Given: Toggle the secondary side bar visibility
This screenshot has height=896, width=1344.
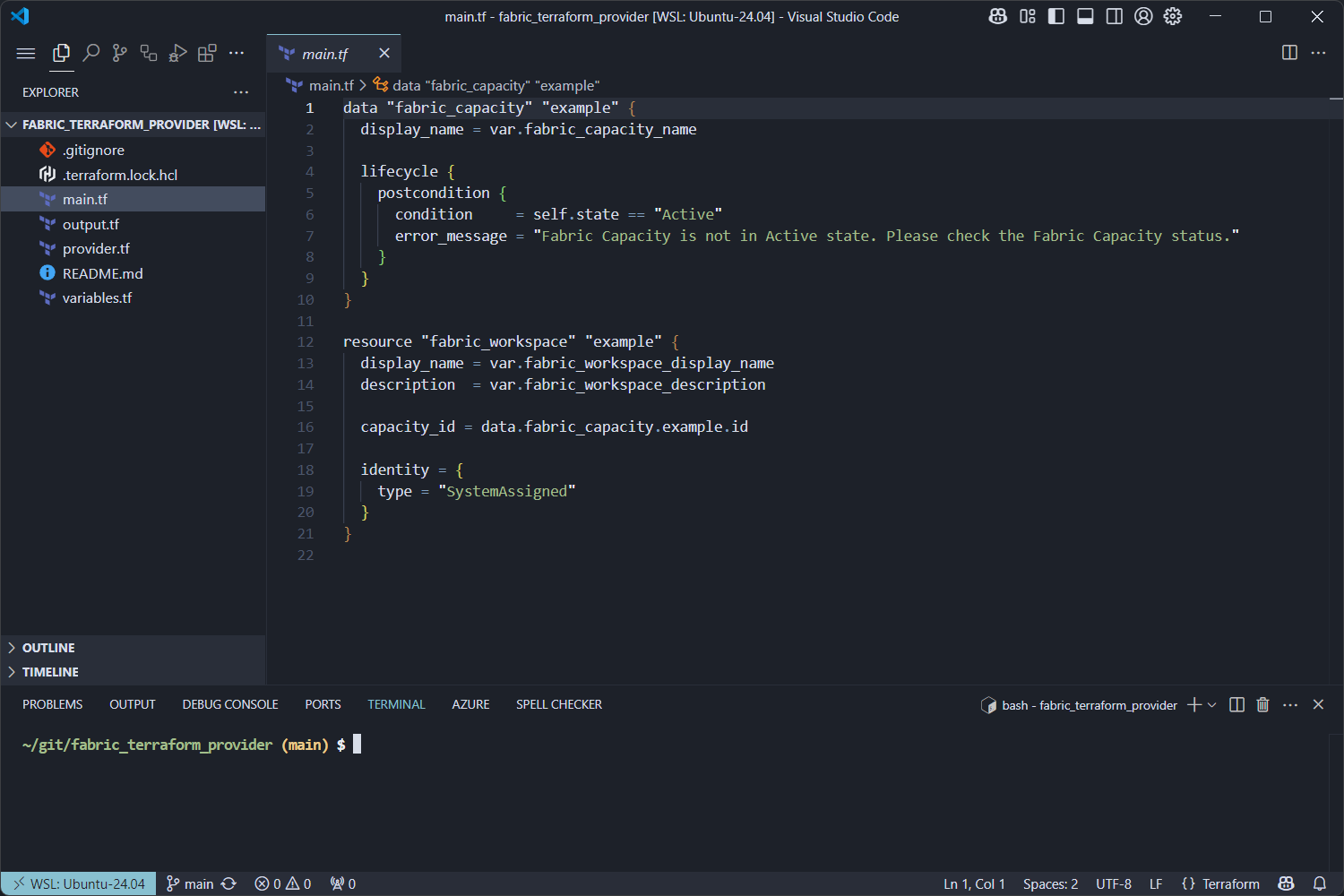Looking at the screenshot, I should pyautogui.click(x=1114, y=16).
